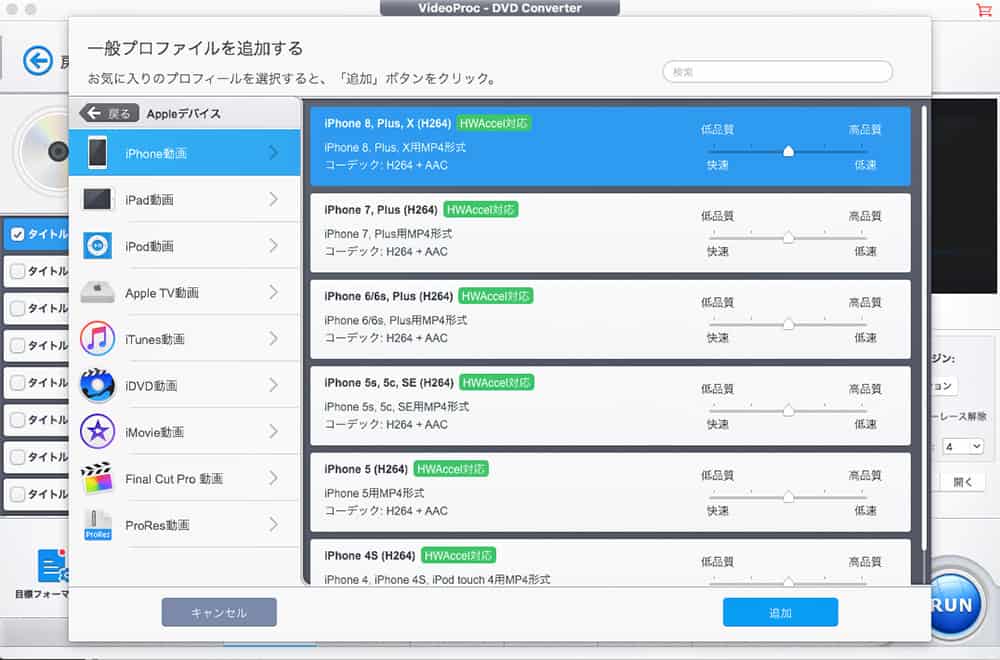
Task: Adjust quality slider for iPhone 7, Plus
Action: [788, 238]
